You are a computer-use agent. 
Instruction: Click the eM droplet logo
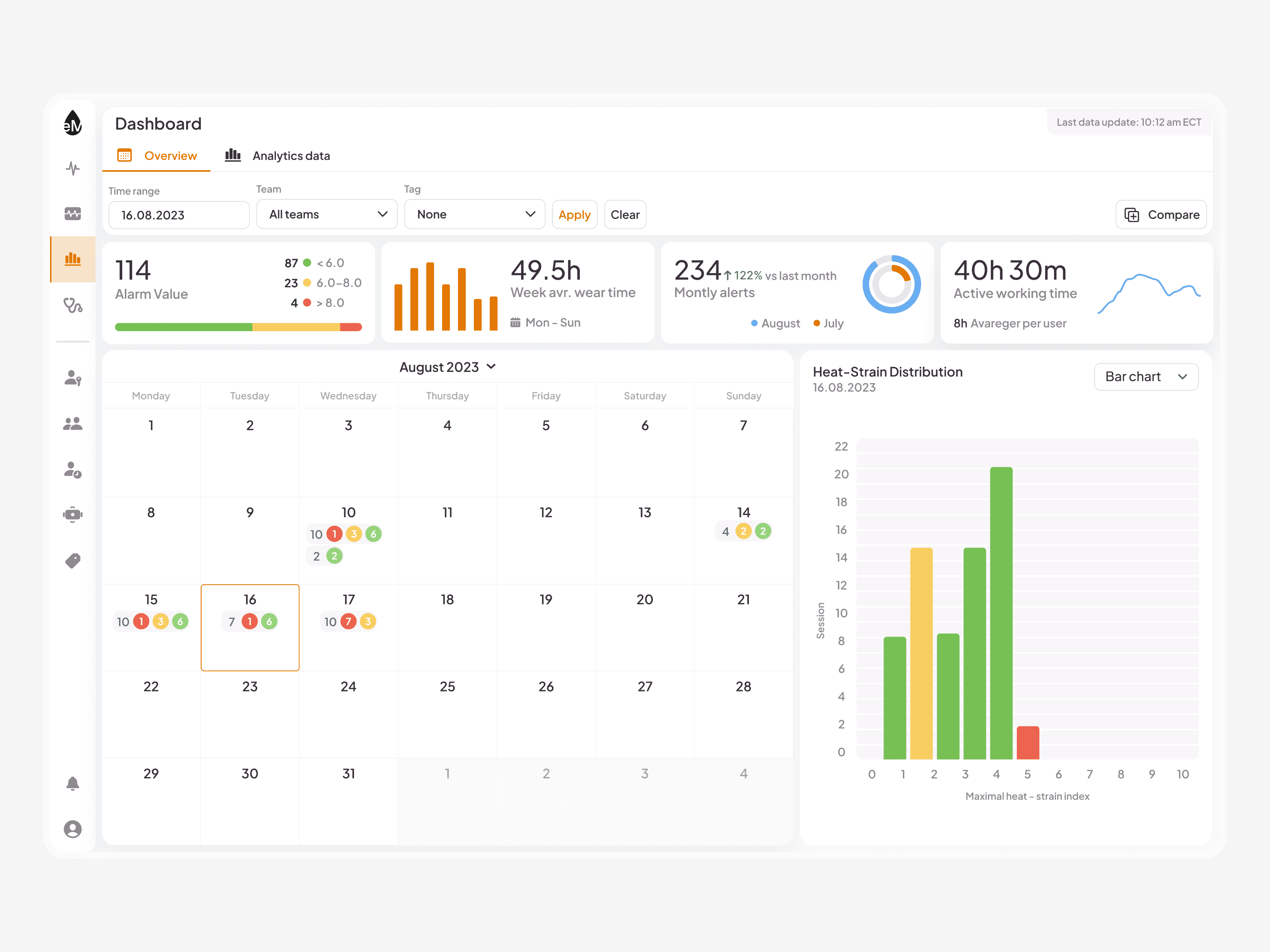72,123
